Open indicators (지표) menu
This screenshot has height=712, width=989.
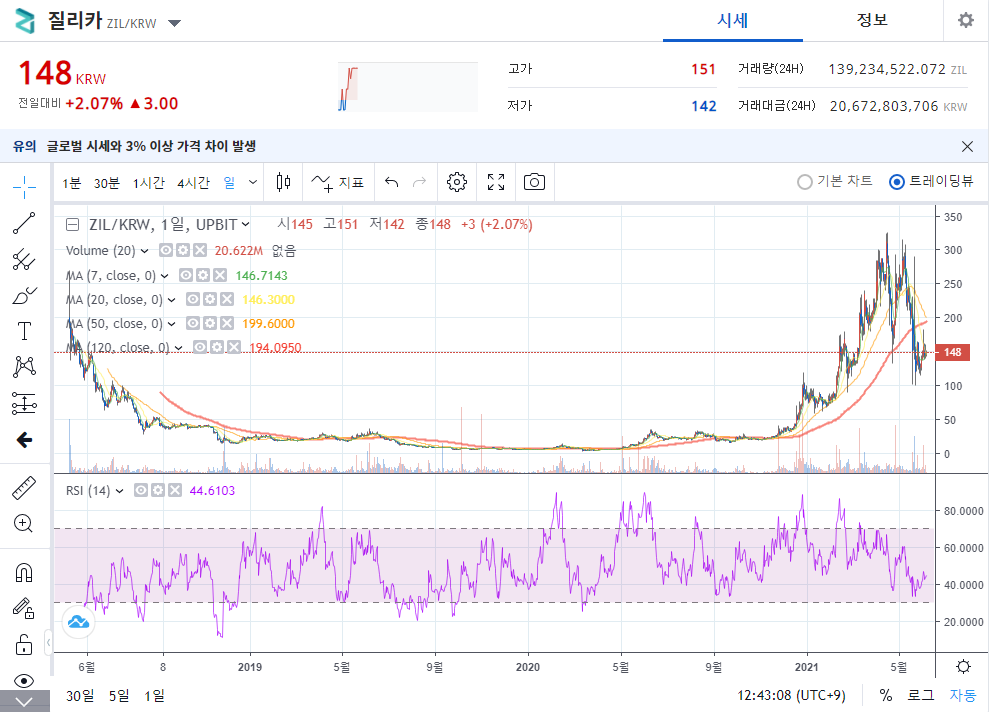coord(337,182)
